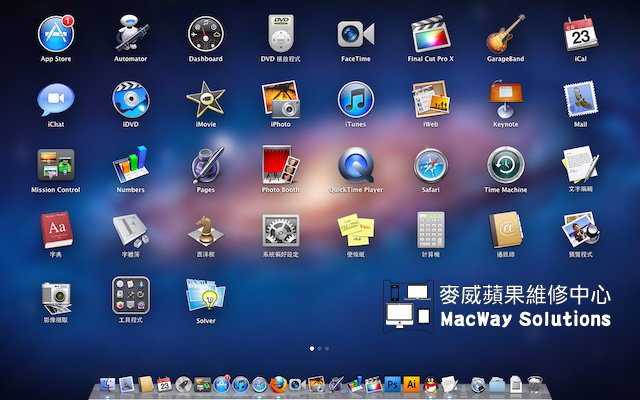Viewport: 640px width, 400px height.
Task: Launch Firefox from the Dock
Action: [x=278, y=384]
